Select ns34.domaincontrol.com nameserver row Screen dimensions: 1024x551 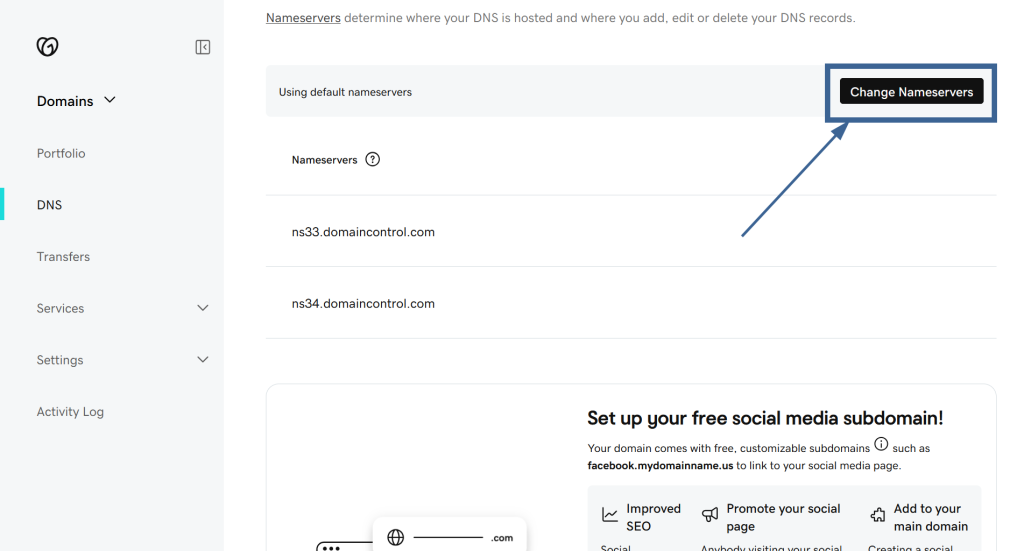pyautogui.click(x=631, y=304)
